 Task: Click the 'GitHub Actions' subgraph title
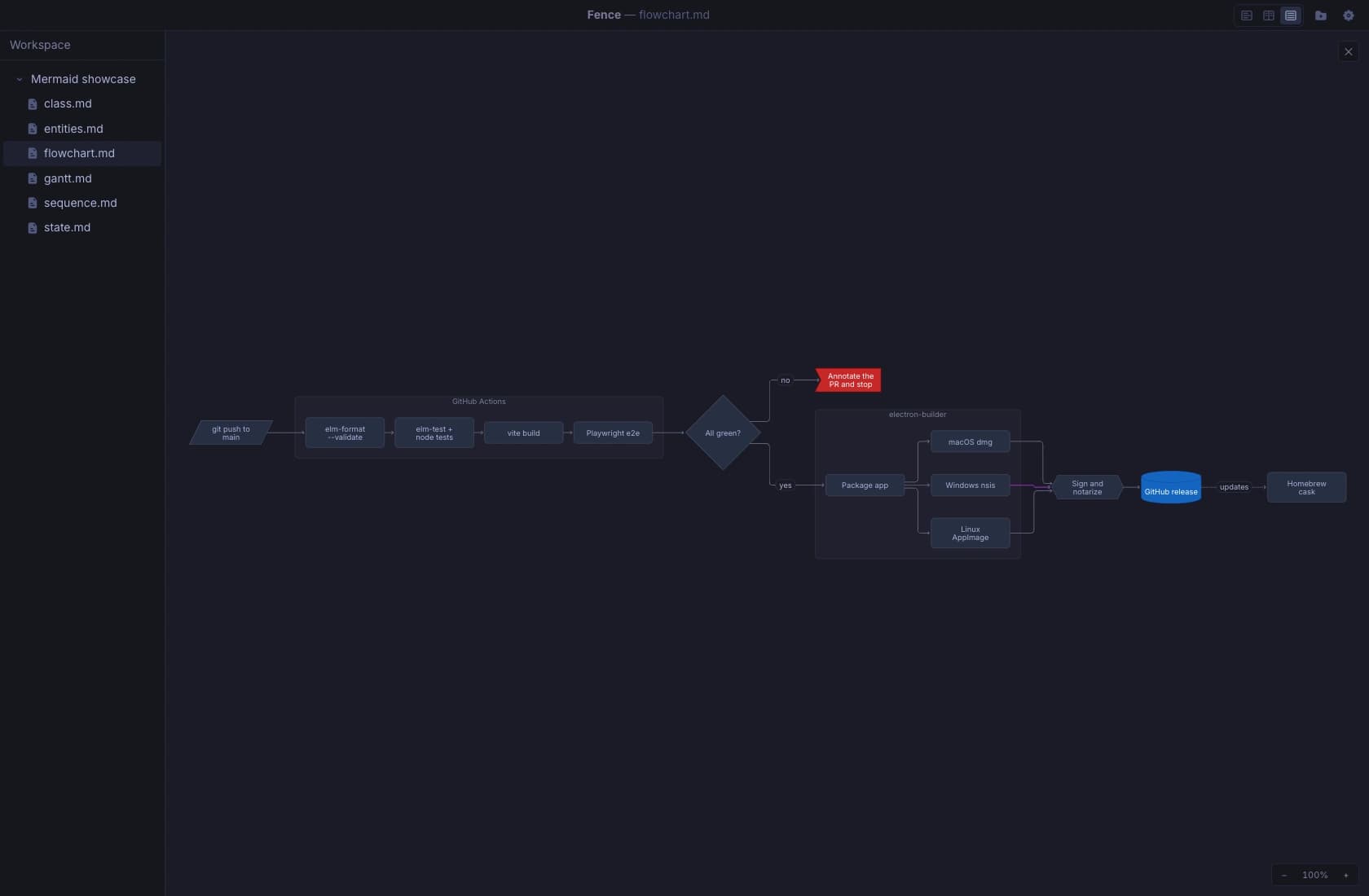point(478,402)
